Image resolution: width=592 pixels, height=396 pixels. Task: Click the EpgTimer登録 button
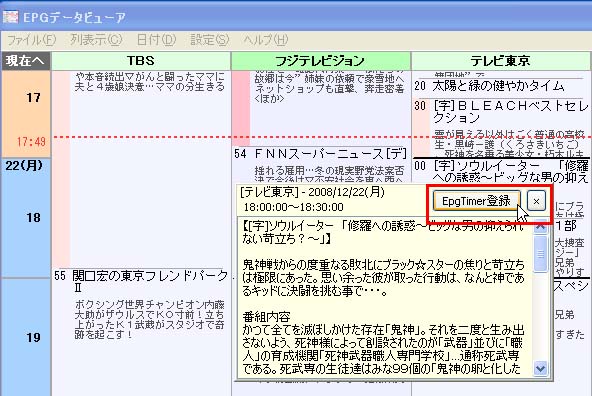point(476,201)
